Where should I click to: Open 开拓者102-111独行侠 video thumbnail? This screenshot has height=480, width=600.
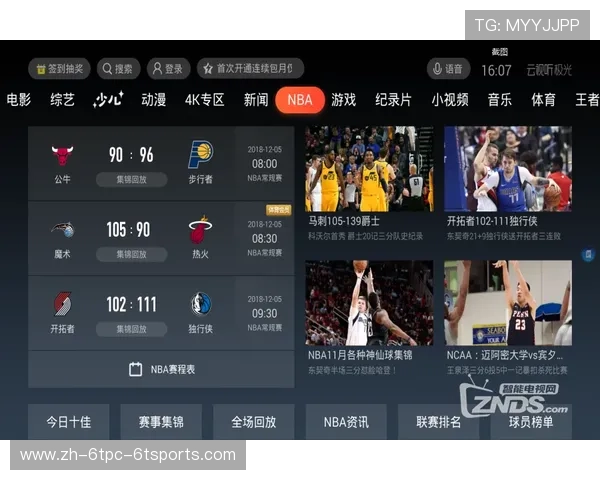(508, 169)
